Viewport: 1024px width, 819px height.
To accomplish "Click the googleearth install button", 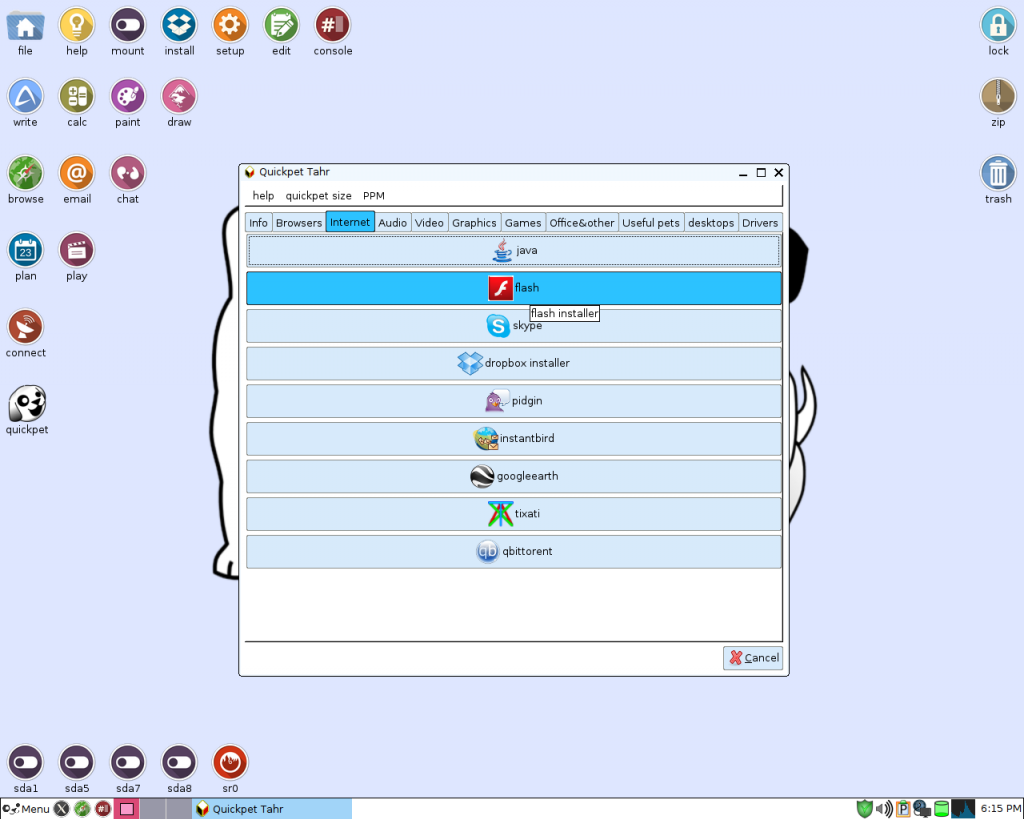I will point(514,476).
